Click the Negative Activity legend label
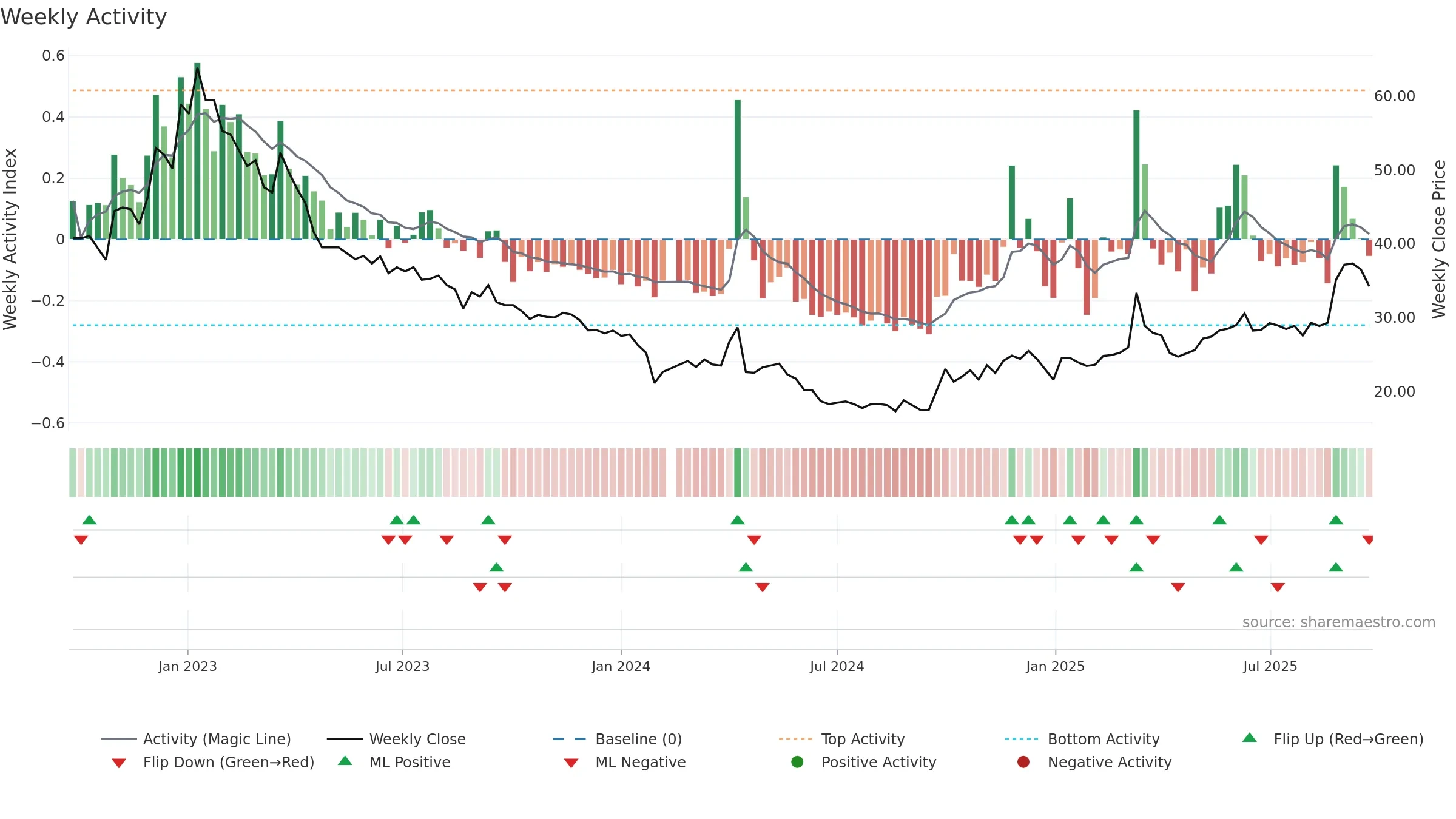 (x=1110, y=762)
